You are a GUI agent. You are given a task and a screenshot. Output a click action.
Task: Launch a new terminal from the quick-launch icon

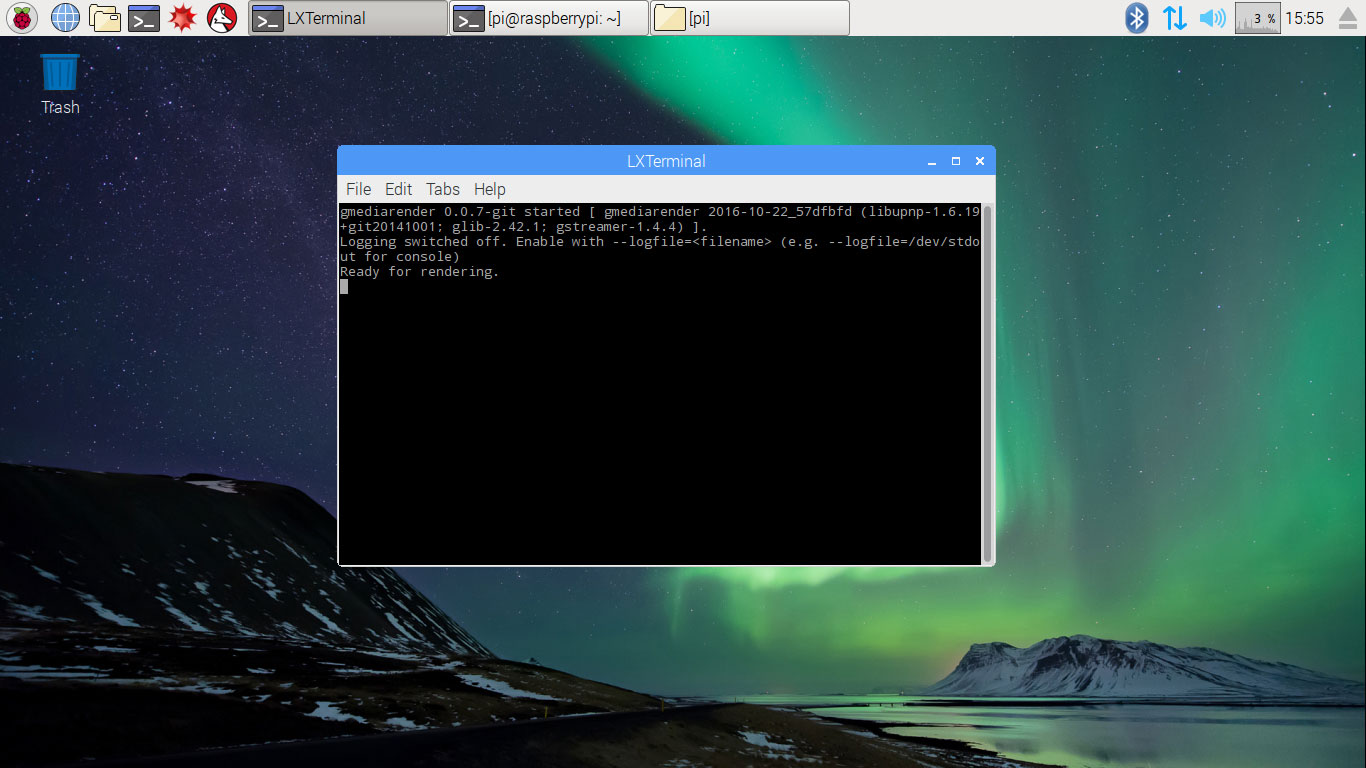[x=143, y=17]
